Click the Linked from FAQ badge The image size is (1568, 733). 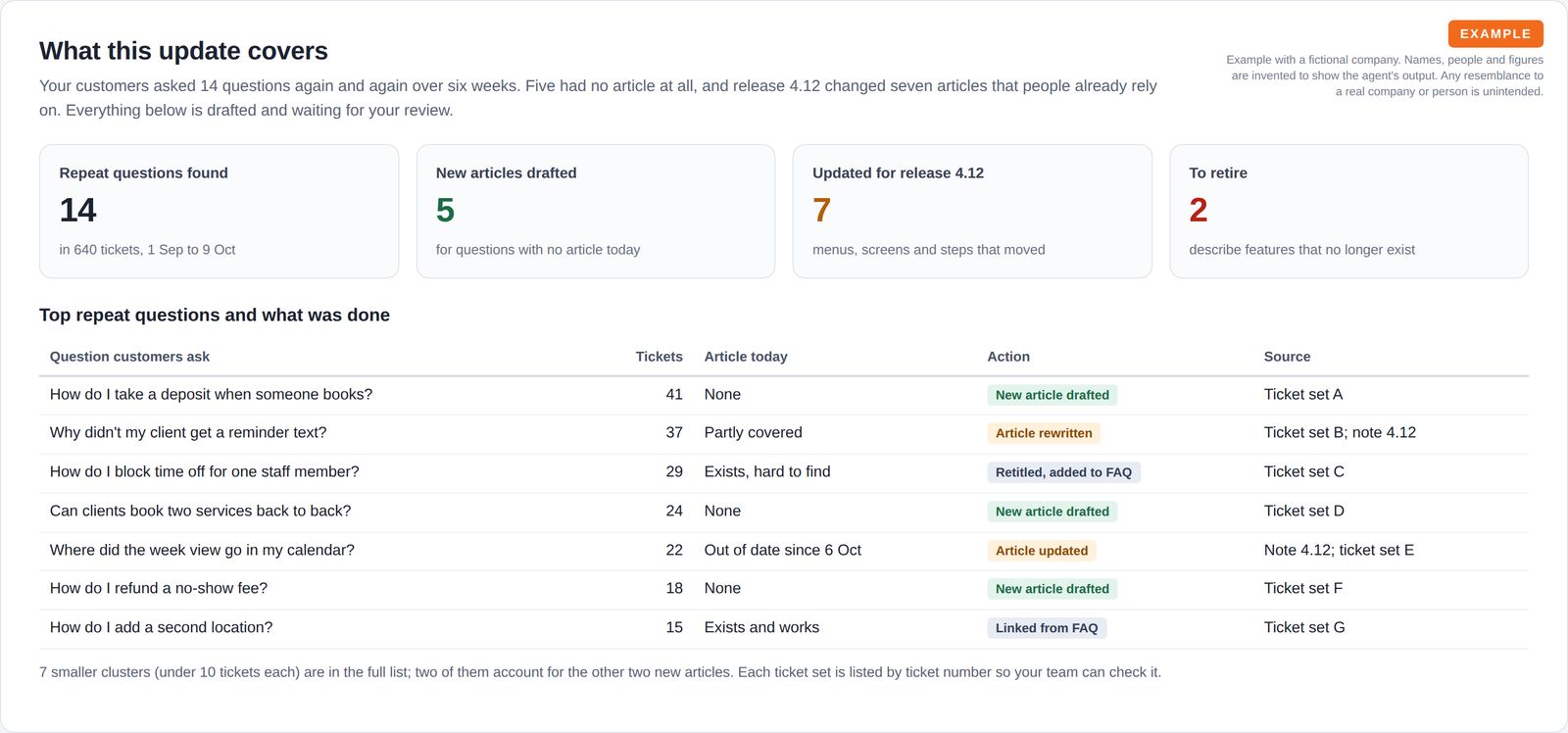[x=1047, y=628]
